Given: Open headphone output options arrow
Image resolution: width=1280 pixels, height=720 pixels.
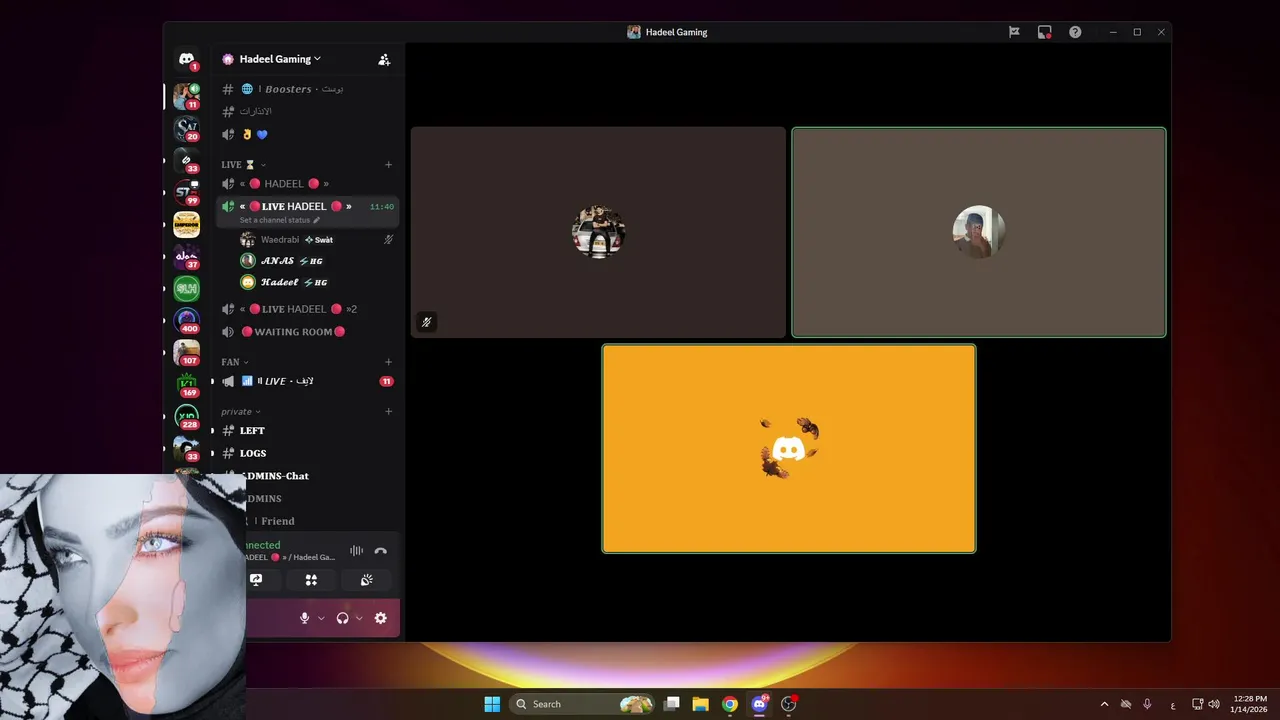Looking at the screenshot, I should (359, 618).
